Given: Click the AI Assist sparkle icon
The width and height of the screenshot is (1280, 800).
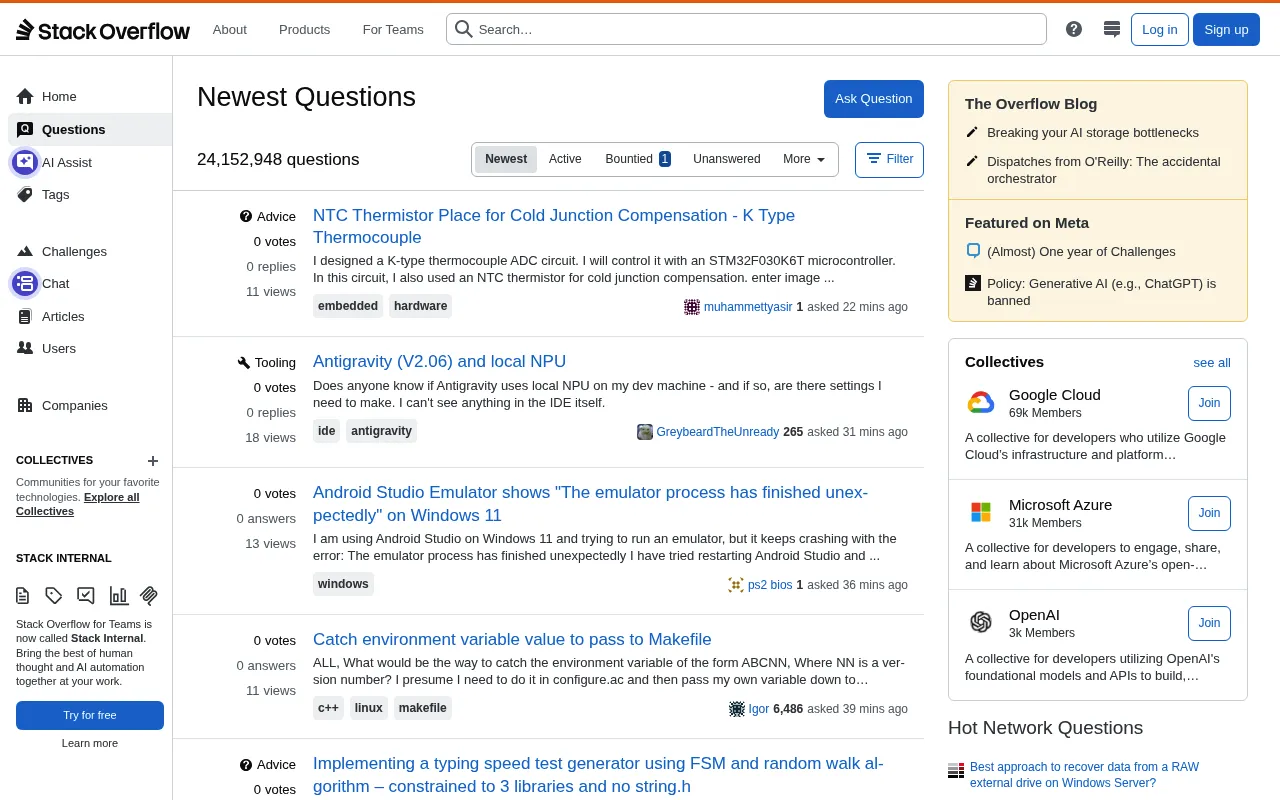Looking at the screenshot, I should pos(25,162).
